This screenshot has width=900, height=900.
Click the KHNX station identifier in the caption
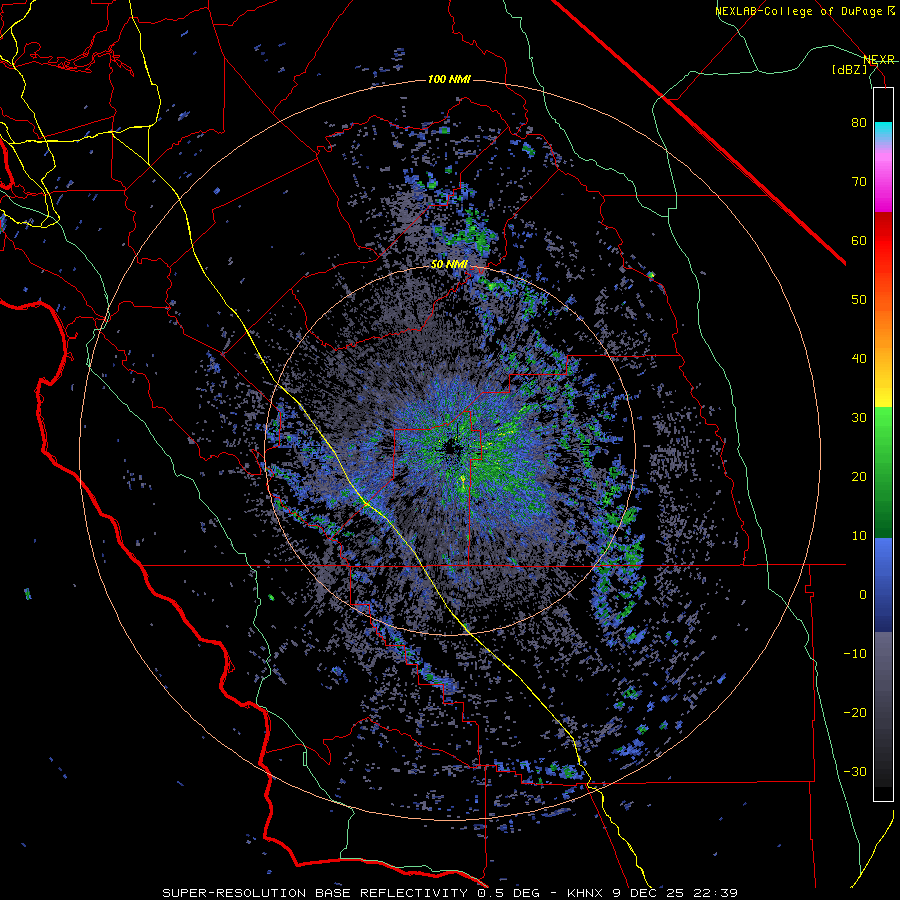[586, 893]
